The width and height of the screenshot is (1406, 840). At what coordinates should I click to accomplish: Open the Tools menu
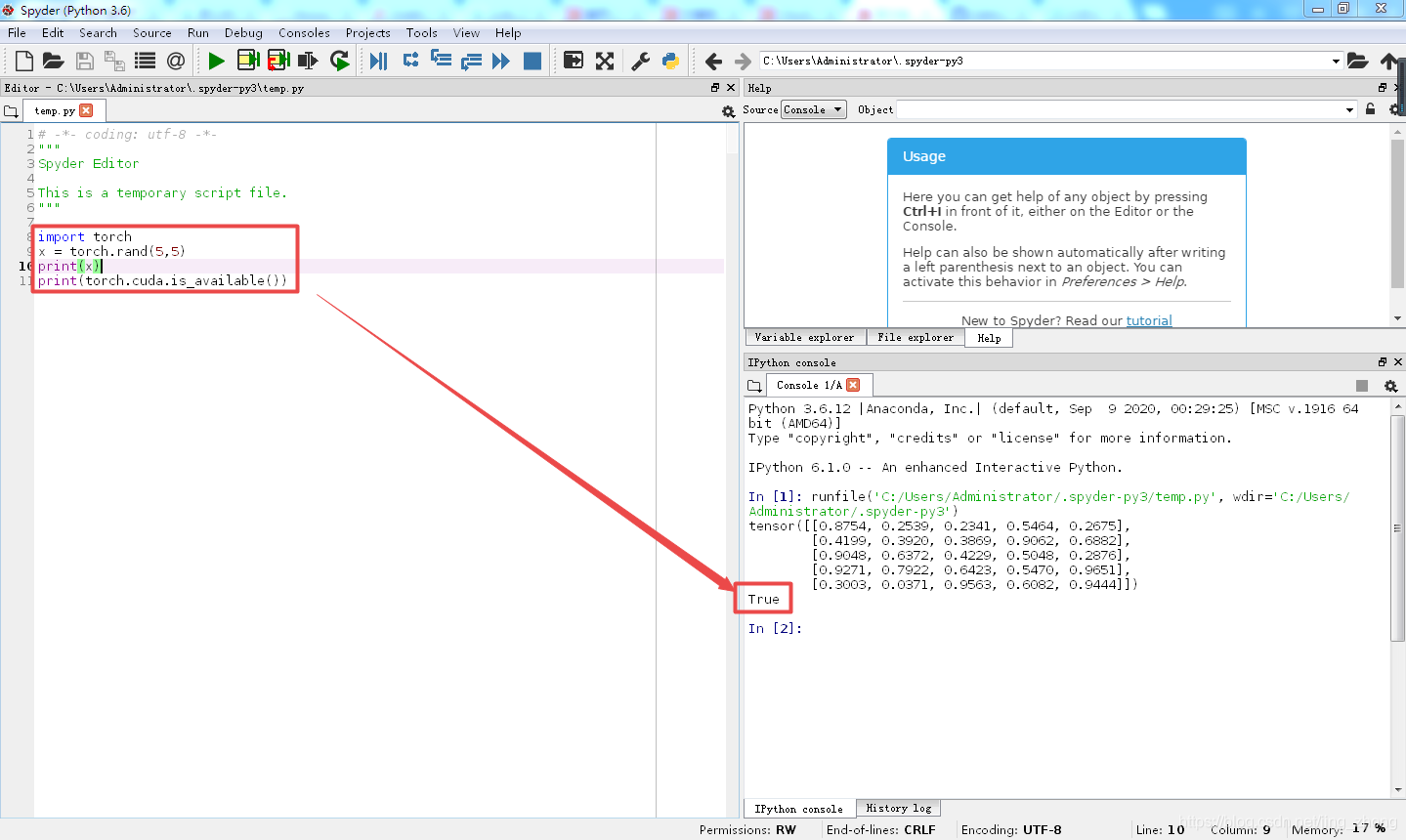coord(421,32)
